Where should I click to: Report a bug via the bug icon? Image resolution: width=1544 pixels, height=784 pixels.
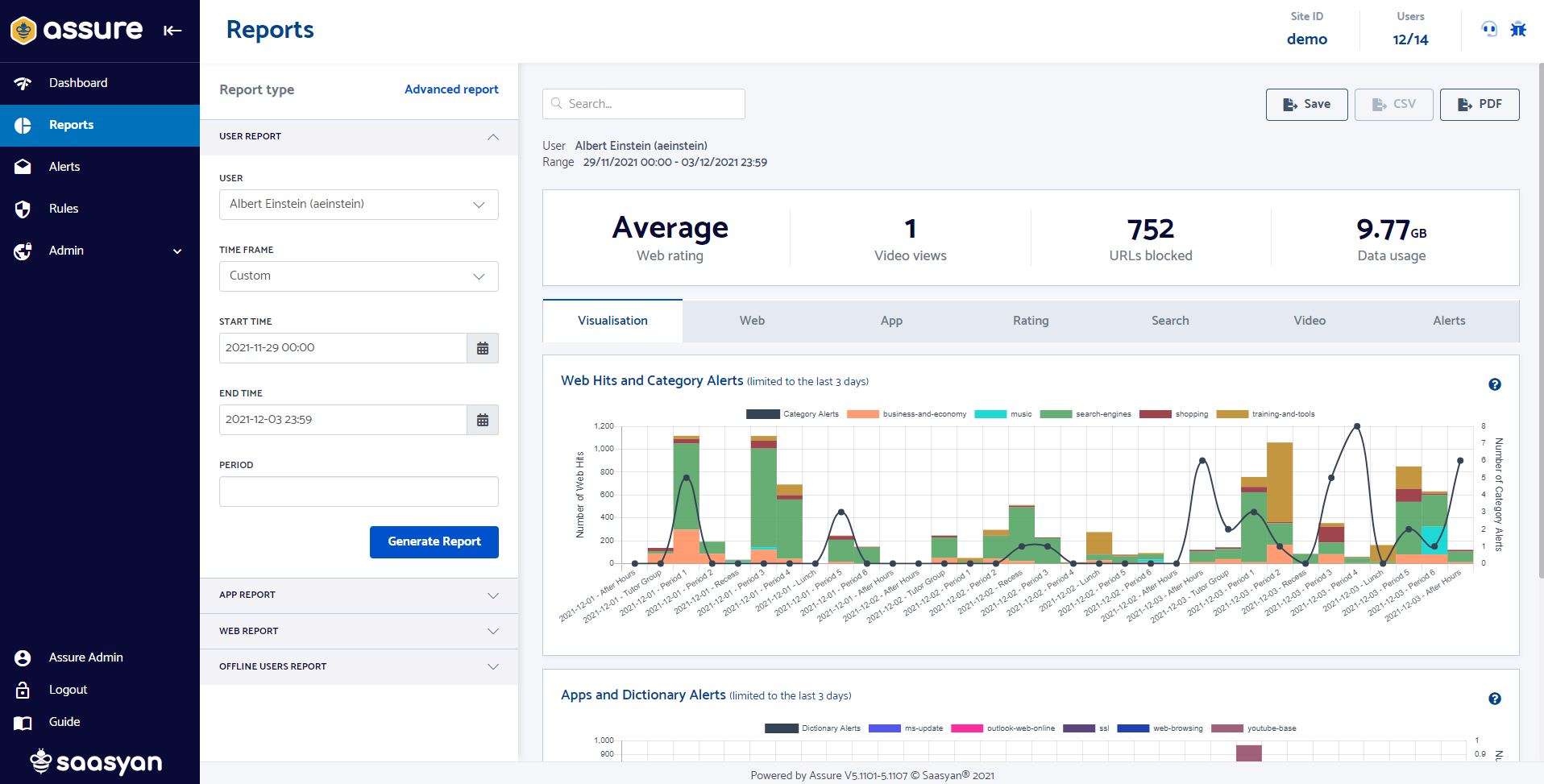(1518, 29)
